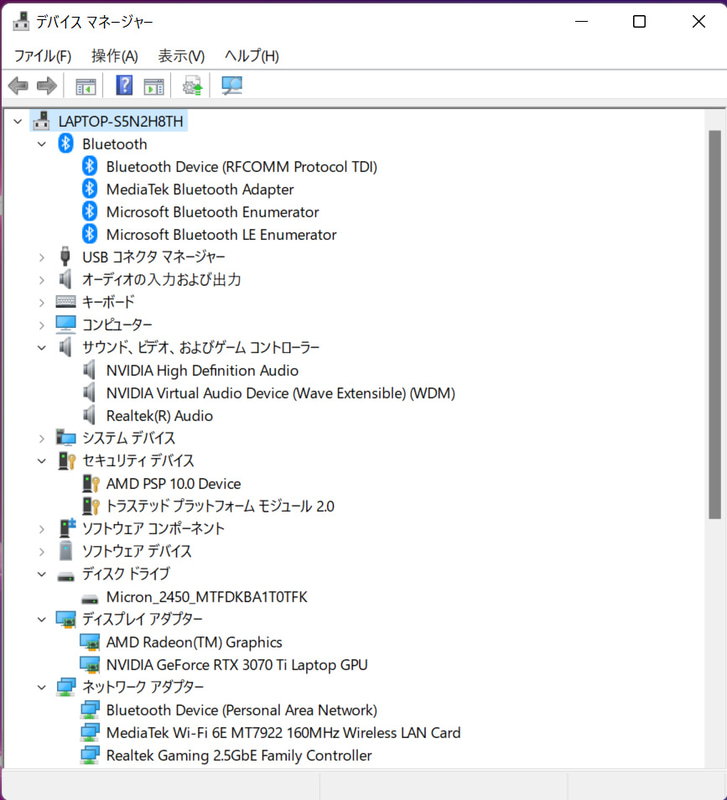Image resolution: width=727 pixels, height=800 pixels.
Task: Collapse the LAPTOP-S5N2H8TH root node
Action: tap(18, 121)
